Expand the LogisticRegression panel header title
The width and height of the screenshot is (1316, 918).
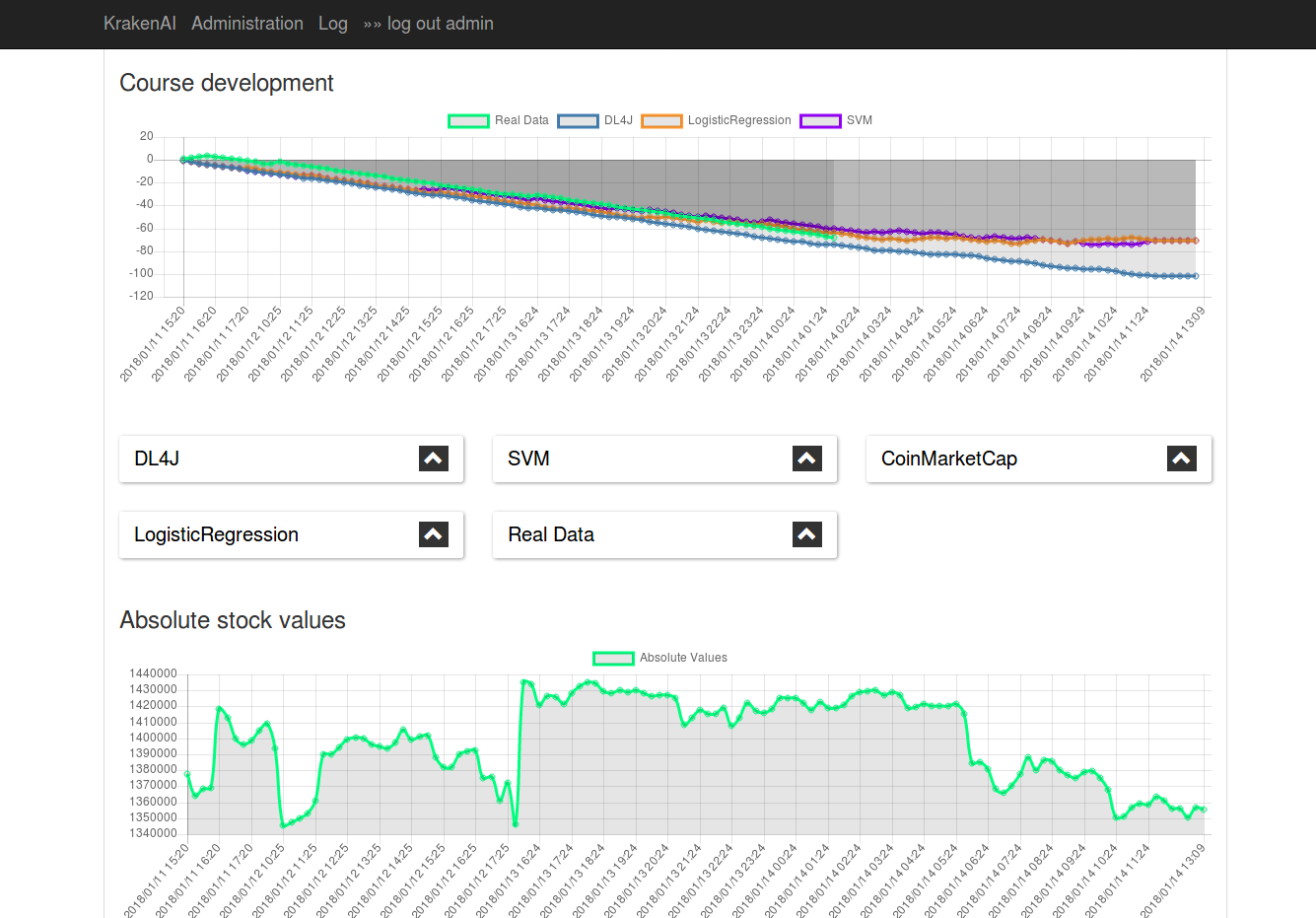[216, 534]
